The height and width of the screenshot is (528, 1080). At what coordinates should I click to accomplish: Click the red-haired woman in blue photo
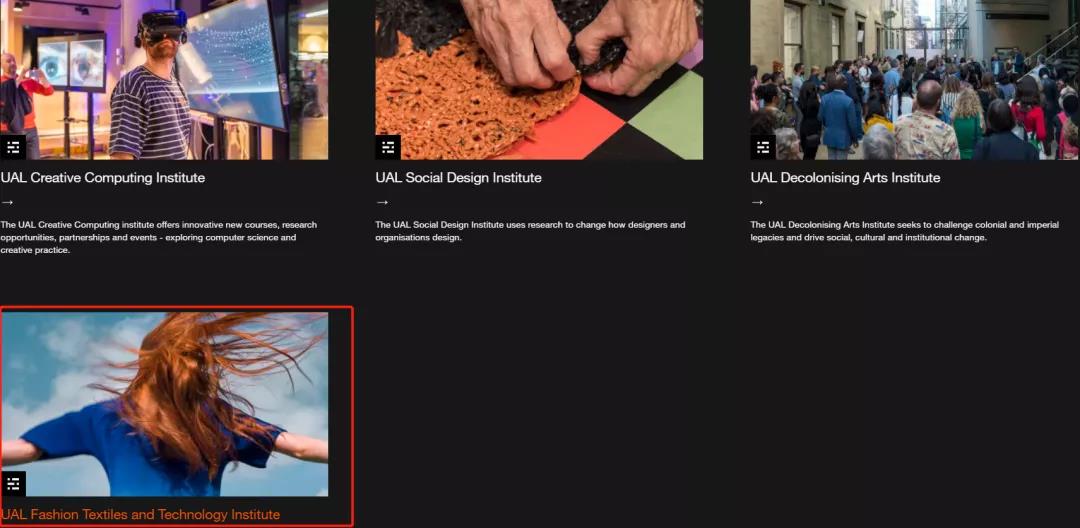[164, 405]
